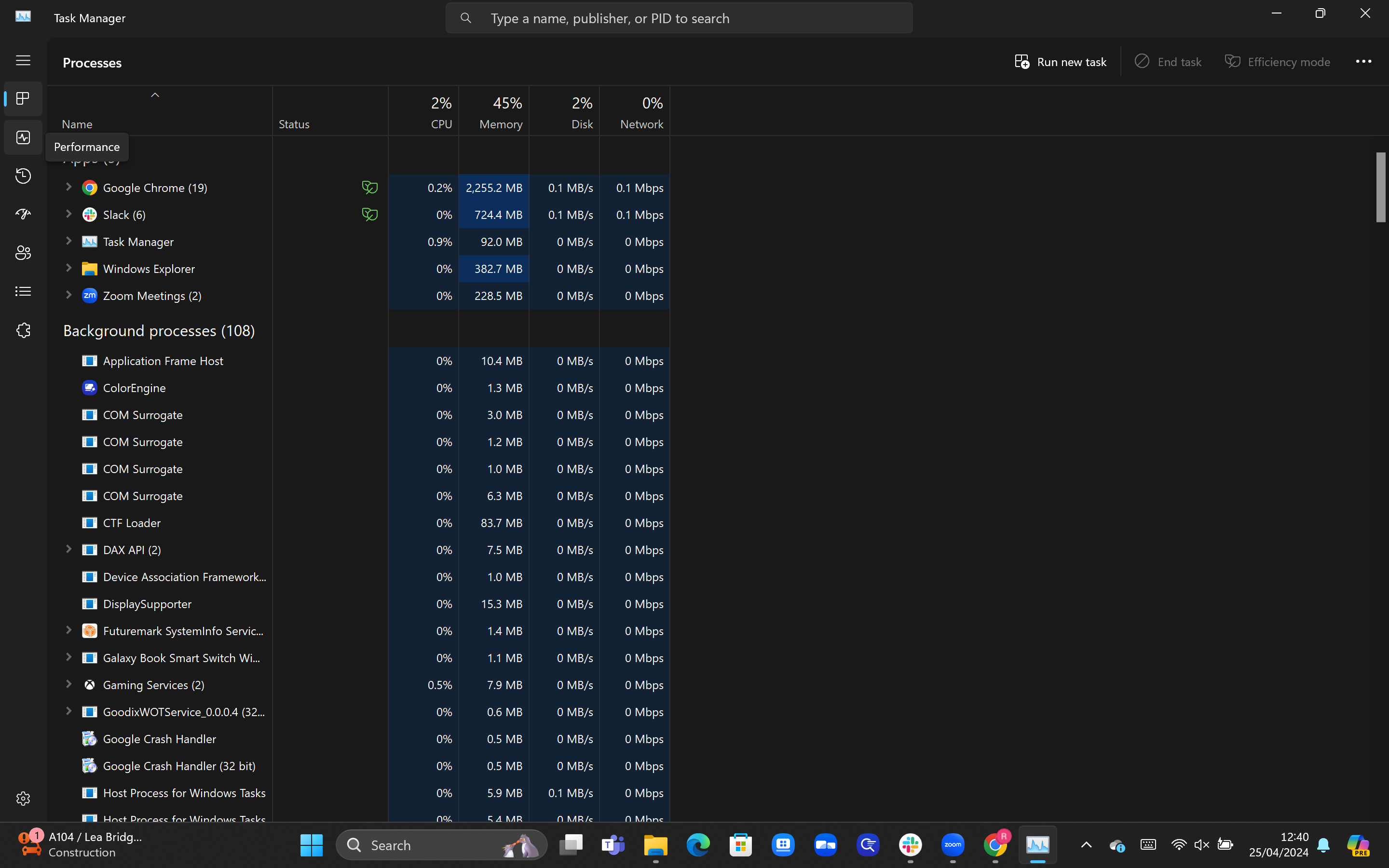1389x868 pixels.
Task: Select the CTF Loader process row
Action: pos(359,523)
